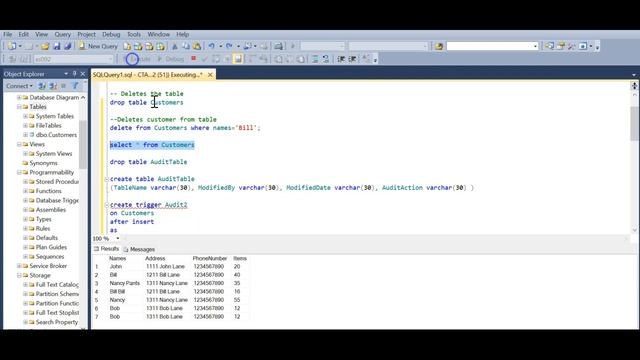The height and width of the screenshot is (360, 640).
Task: Click the Connect icon on SQL Editor toolbar
Action: click(x=13, y=59)
